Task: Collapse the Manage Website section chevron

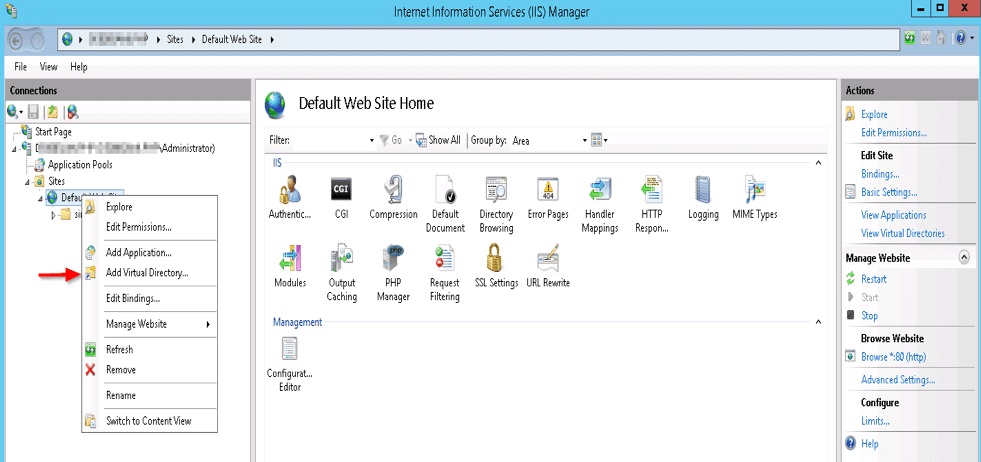Action: [x=964, y=258]
